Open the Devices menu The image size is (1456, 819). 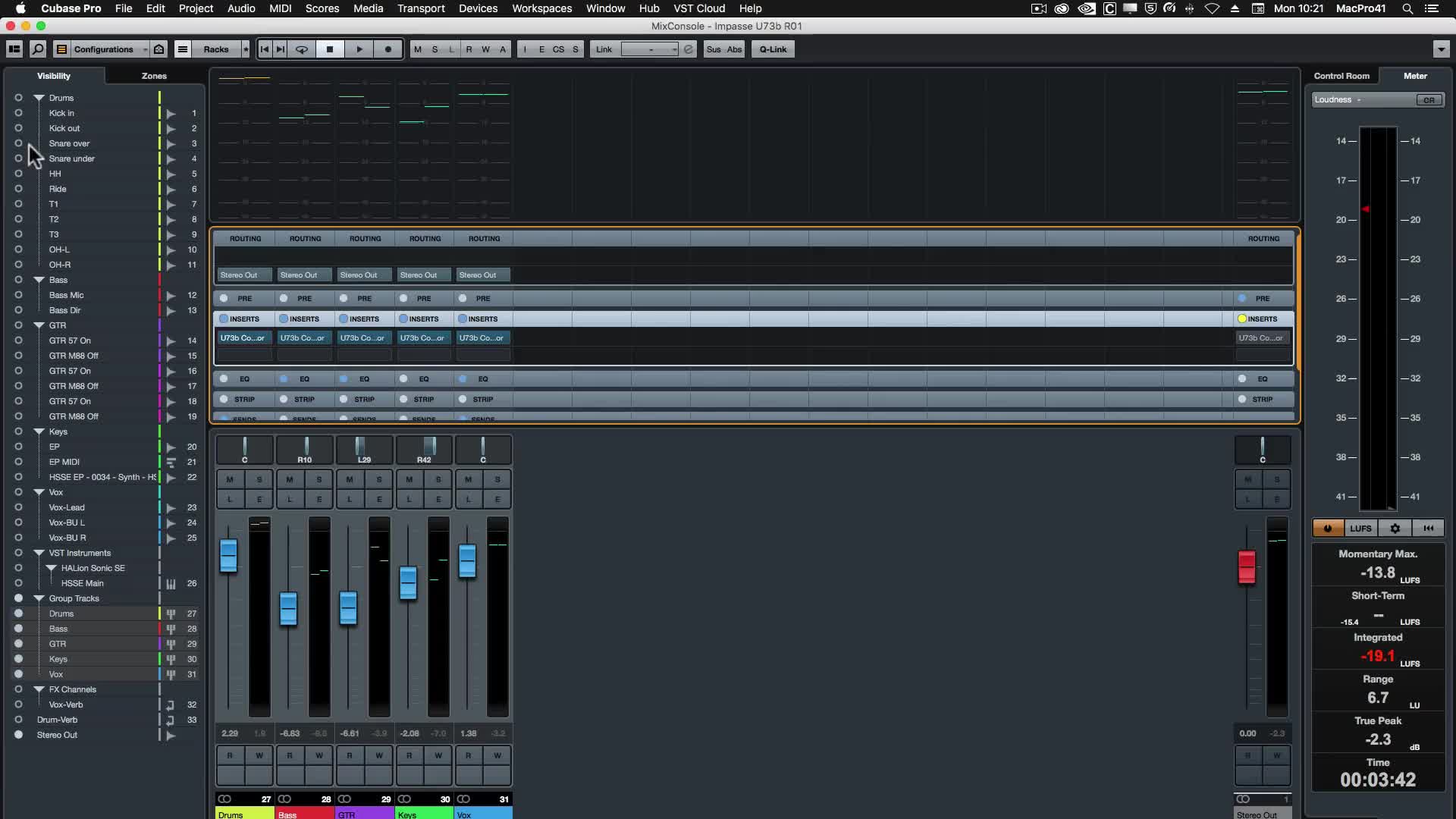coord(478,8)
